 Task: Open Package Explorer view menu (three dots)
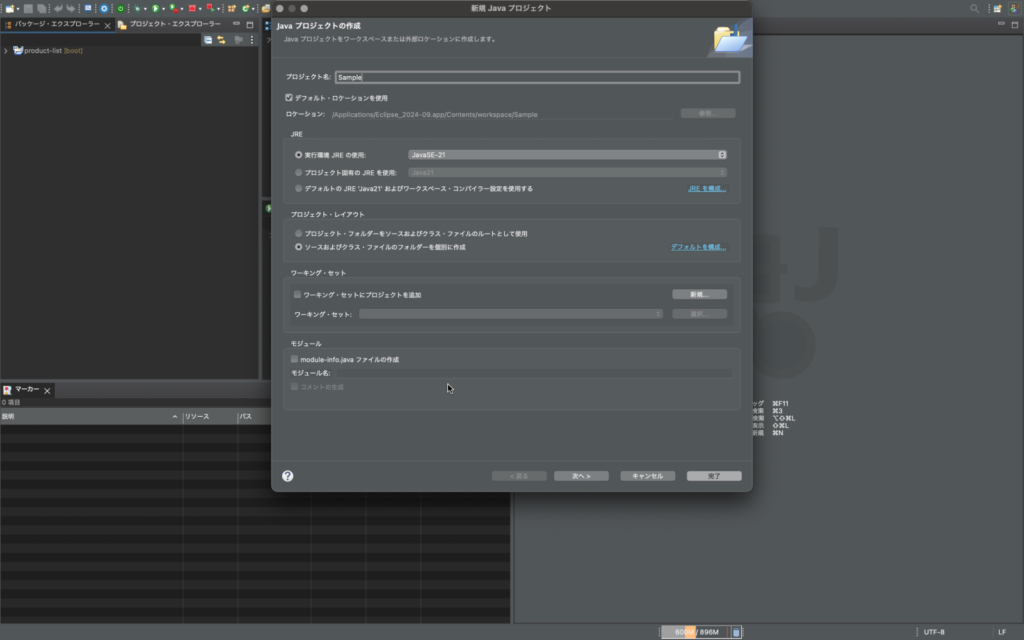coord(251,40)
